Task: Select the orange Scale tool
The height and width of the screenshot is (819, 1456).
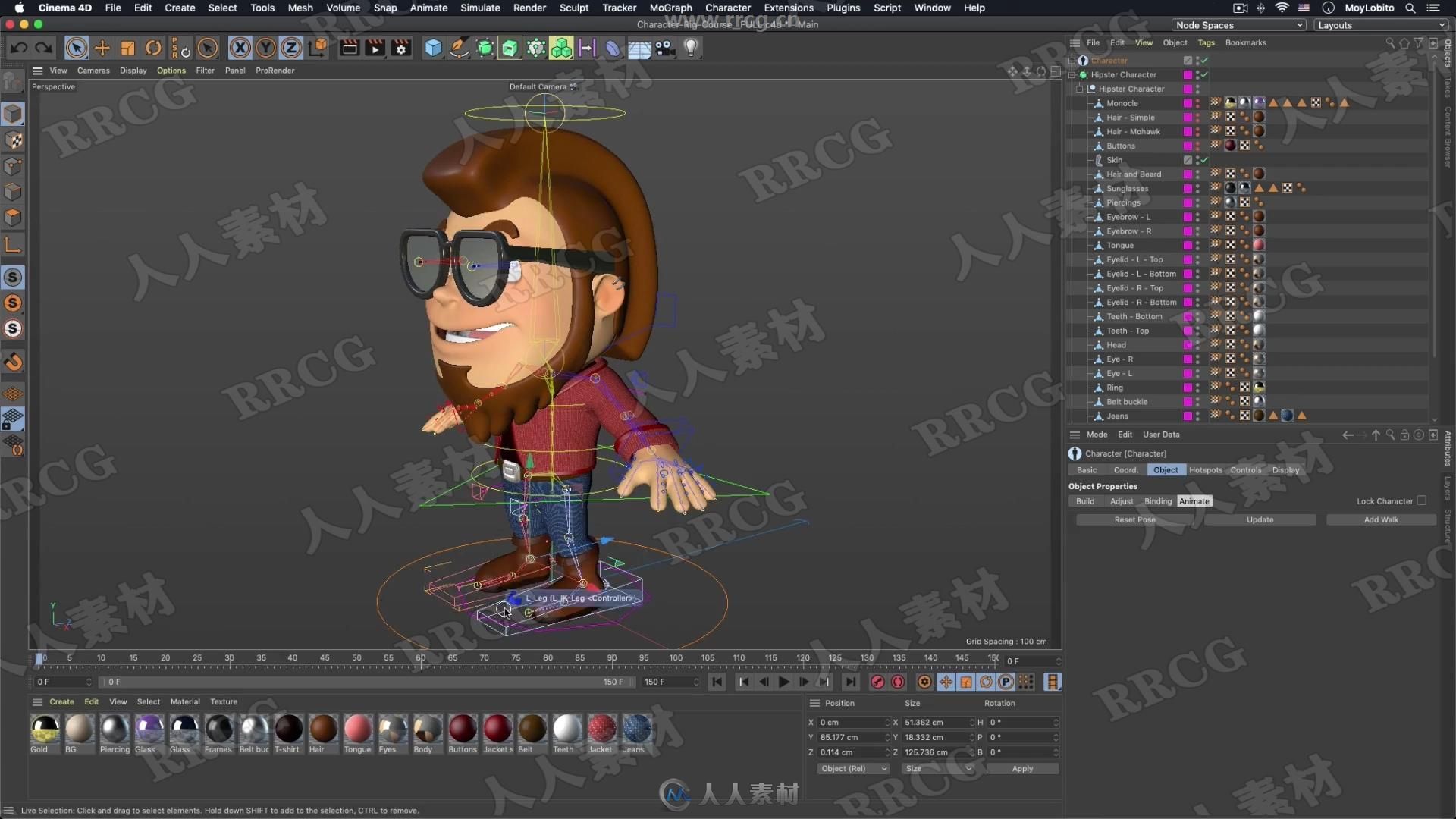Action: (x=127, y=48)
